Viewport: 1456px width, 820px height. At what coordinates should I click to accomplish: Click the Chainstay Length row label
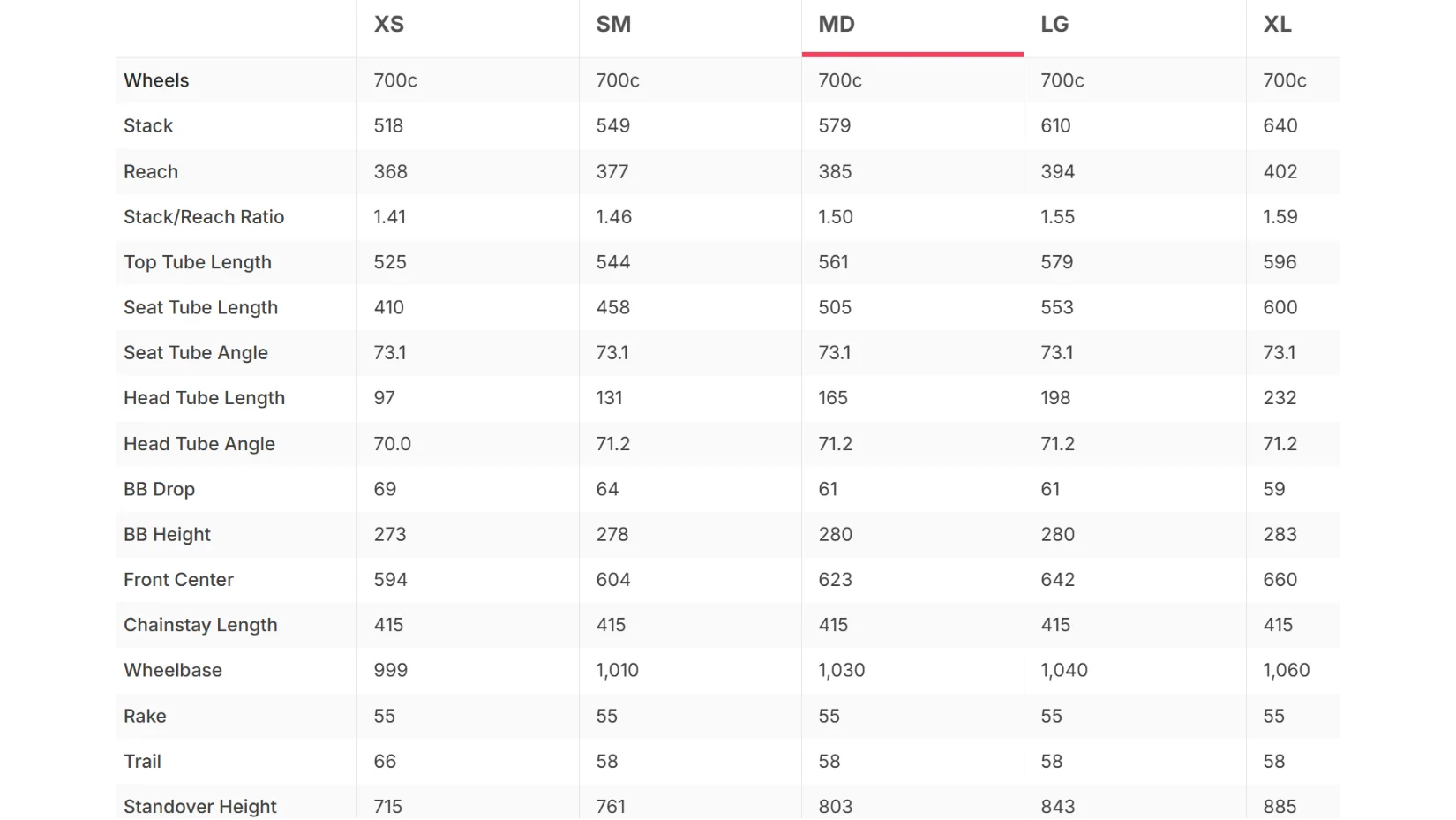click(200, 625)
